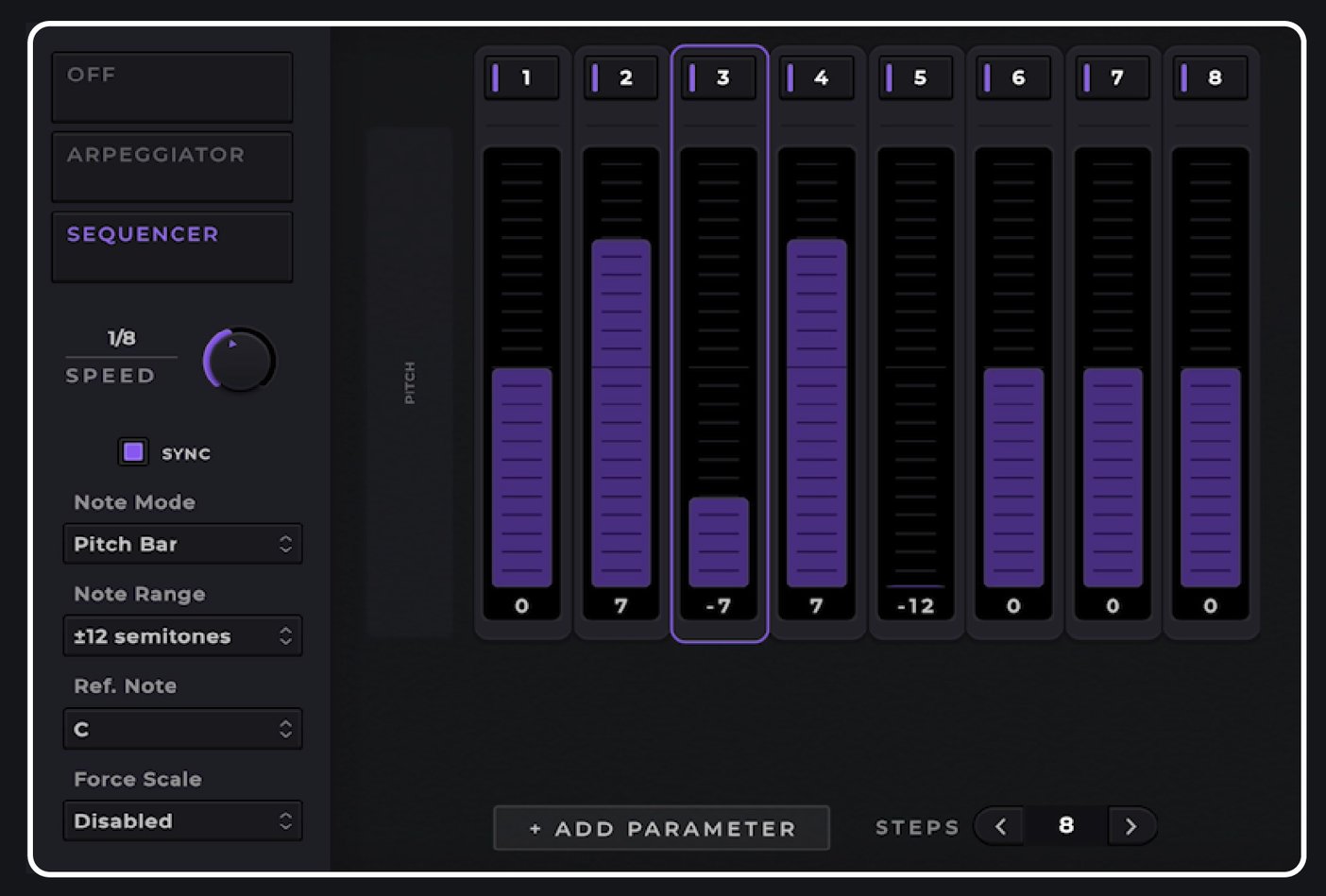Click the step 4 header number
Viewport: 1326px width, 896px height.
[824, 78]
